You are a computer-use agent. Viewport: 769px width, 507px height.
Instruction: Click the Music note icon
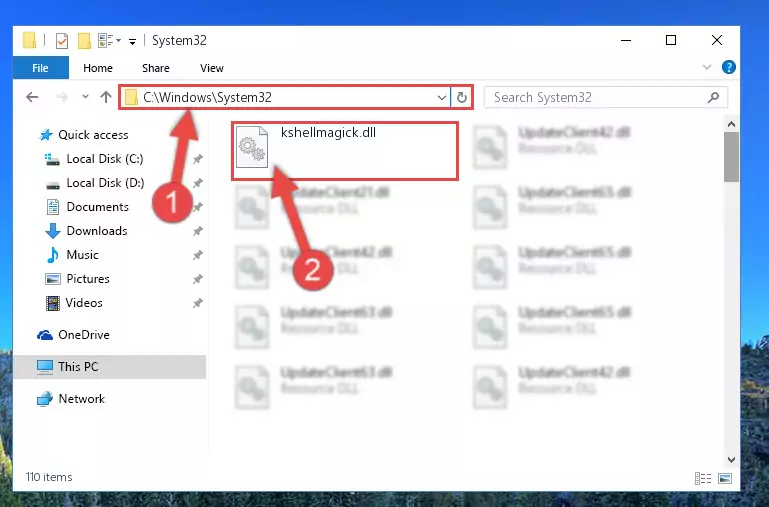pos(52,255)
